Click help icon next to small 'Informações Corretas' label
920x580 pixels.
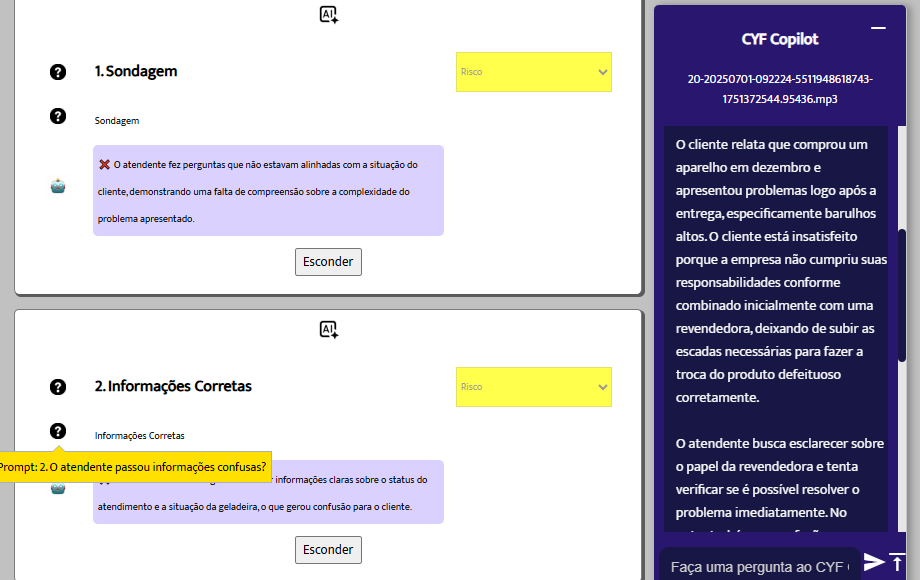58,431
